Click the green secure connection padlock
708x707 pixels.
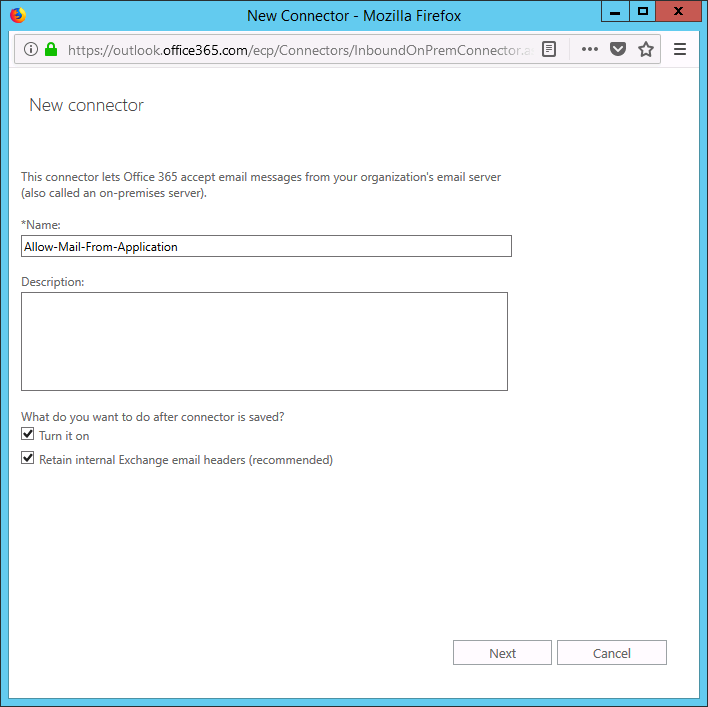click(x=51, y=49)
